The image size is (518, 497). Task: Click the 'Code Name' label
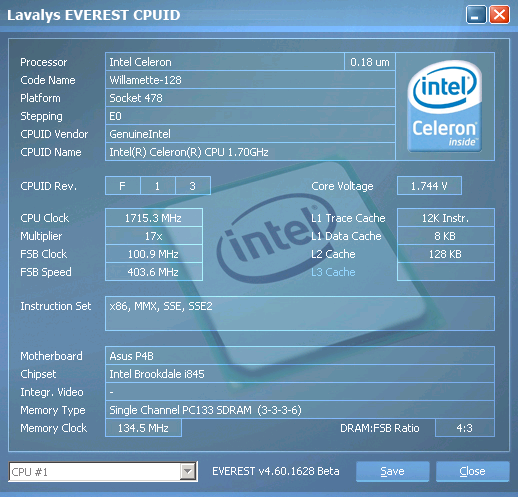[48, 80]
